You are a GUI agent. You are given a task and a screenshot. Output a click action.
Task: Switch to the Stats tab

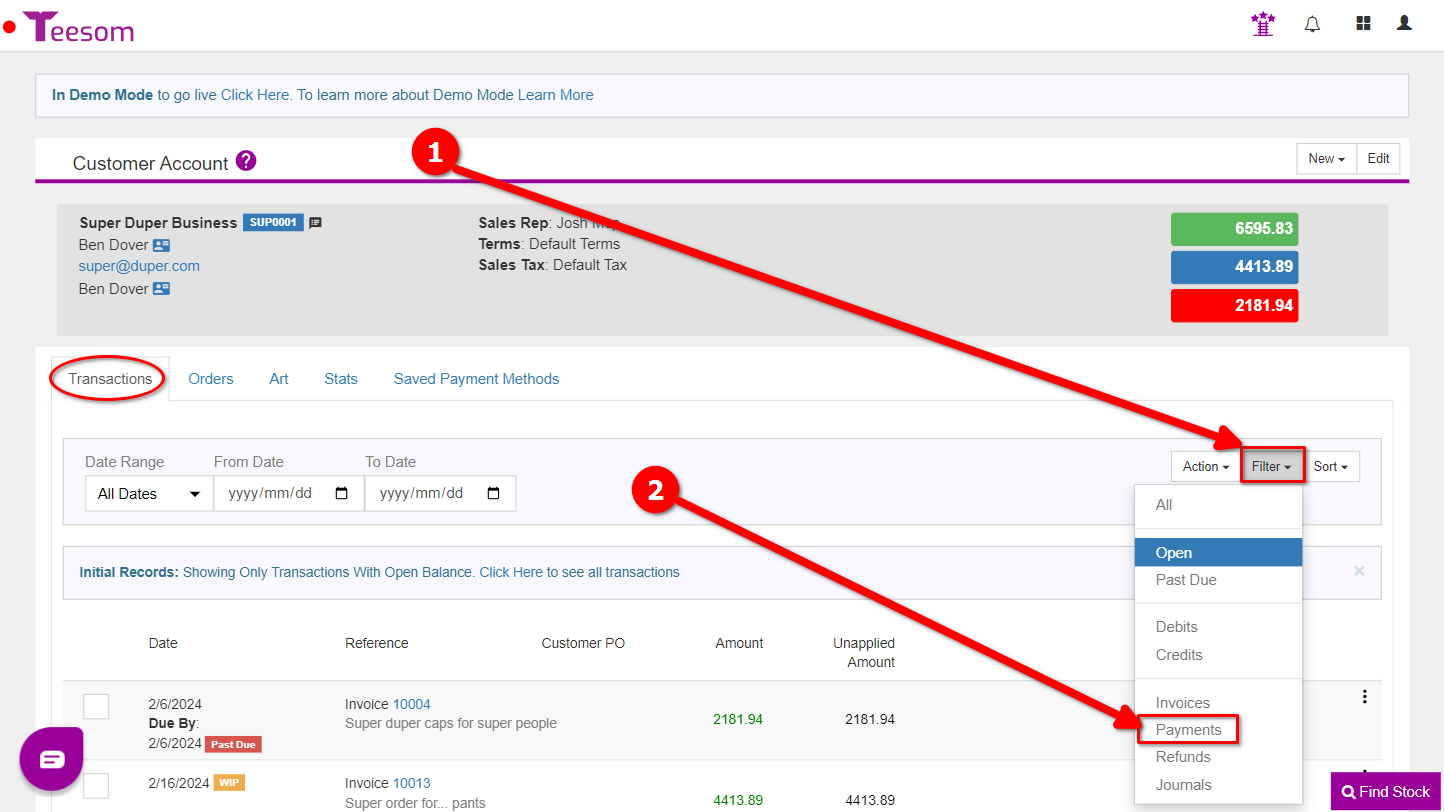click(341, 379)
